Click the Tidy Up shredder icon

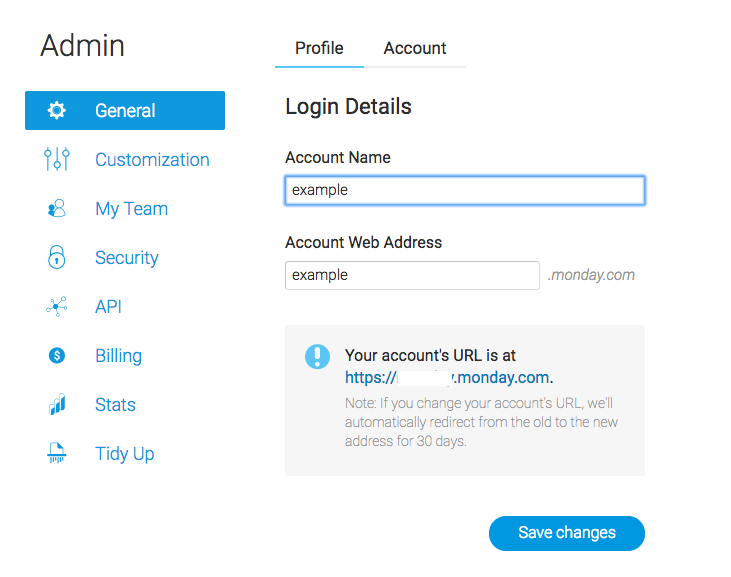56,453
